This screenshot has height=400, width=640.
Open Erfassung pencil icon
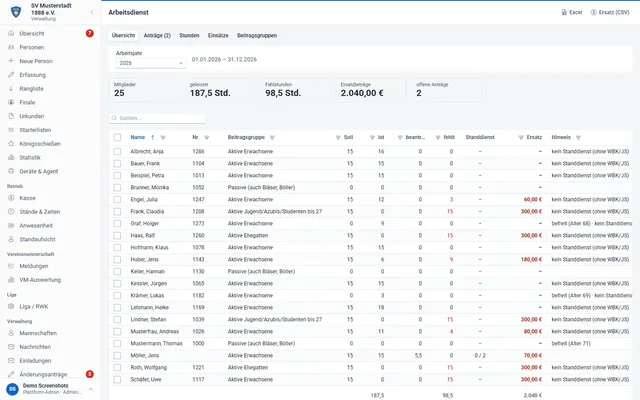pyautogui.click(x=11, y=75)
